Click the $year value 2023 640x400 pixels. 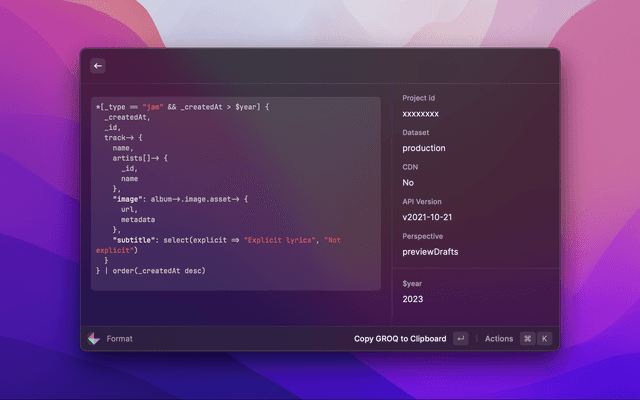pyautogui.click(x=413, y=298)
